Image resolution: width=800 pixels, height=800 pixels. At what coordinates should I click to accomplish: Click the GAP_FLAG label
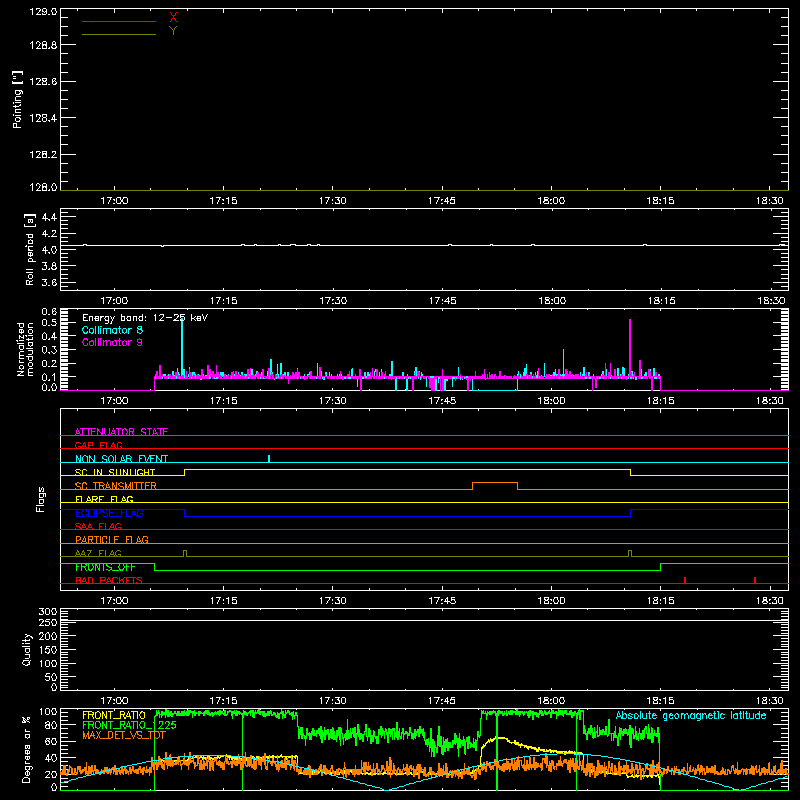98,445
